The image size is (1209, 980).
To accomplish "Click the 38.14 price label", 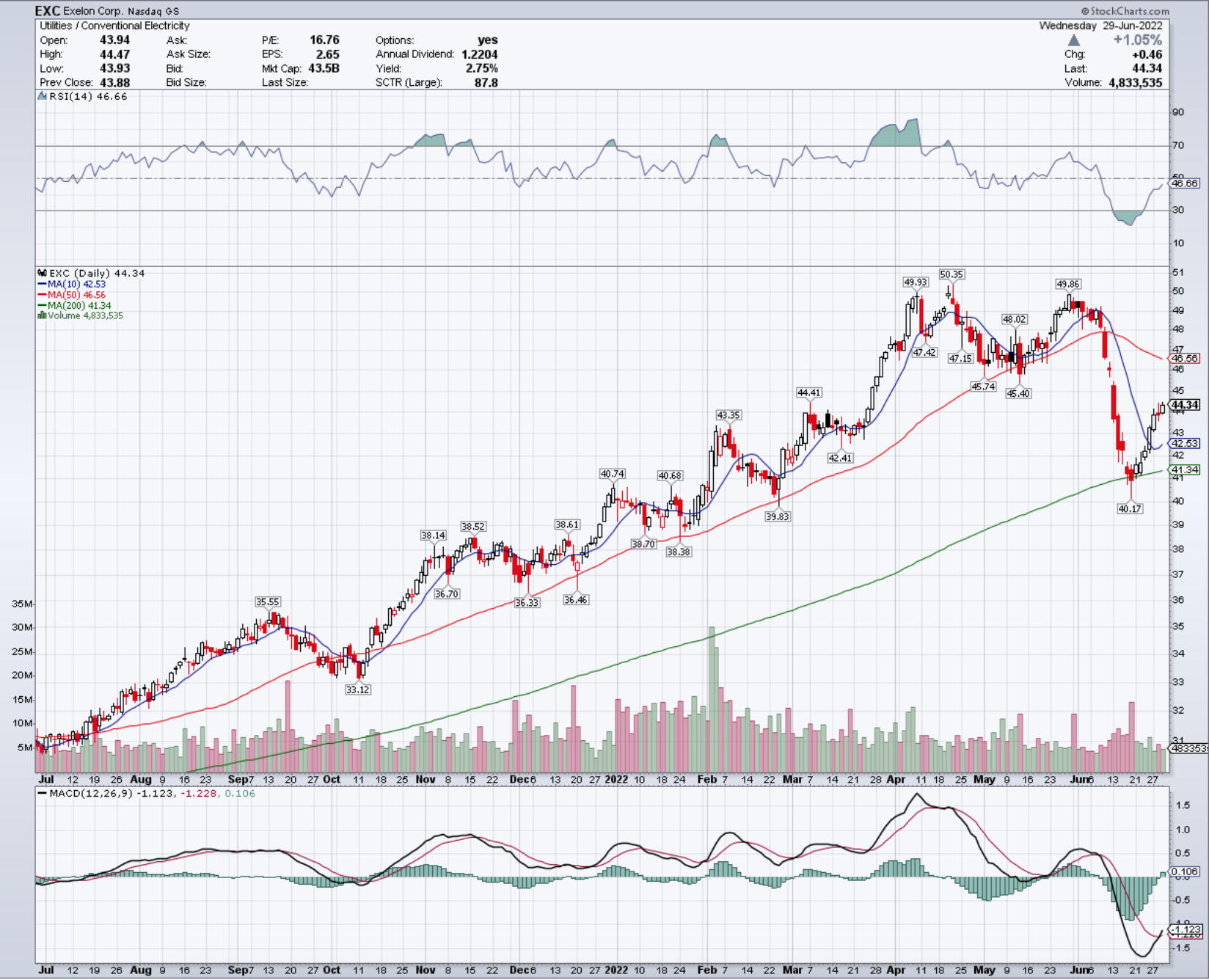I will click(x=434, y=535).
